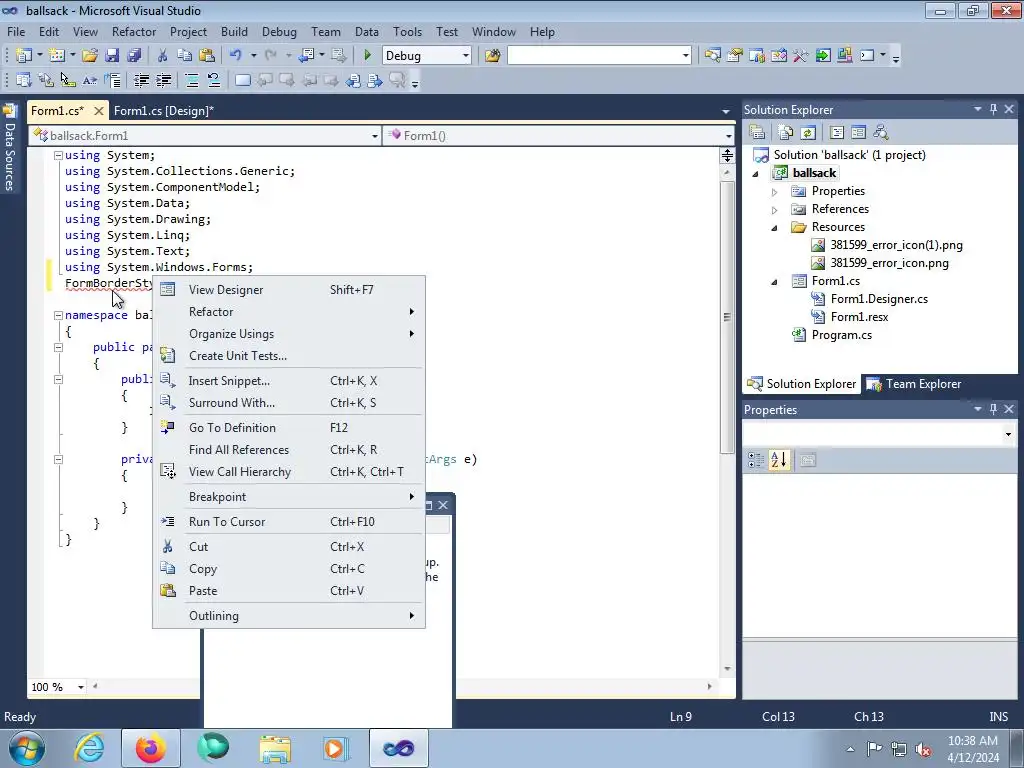This screenshot has width=1024, height=768.
Task: Click the Cut scissors icon in the toolbar
Action: click(163, 56)
